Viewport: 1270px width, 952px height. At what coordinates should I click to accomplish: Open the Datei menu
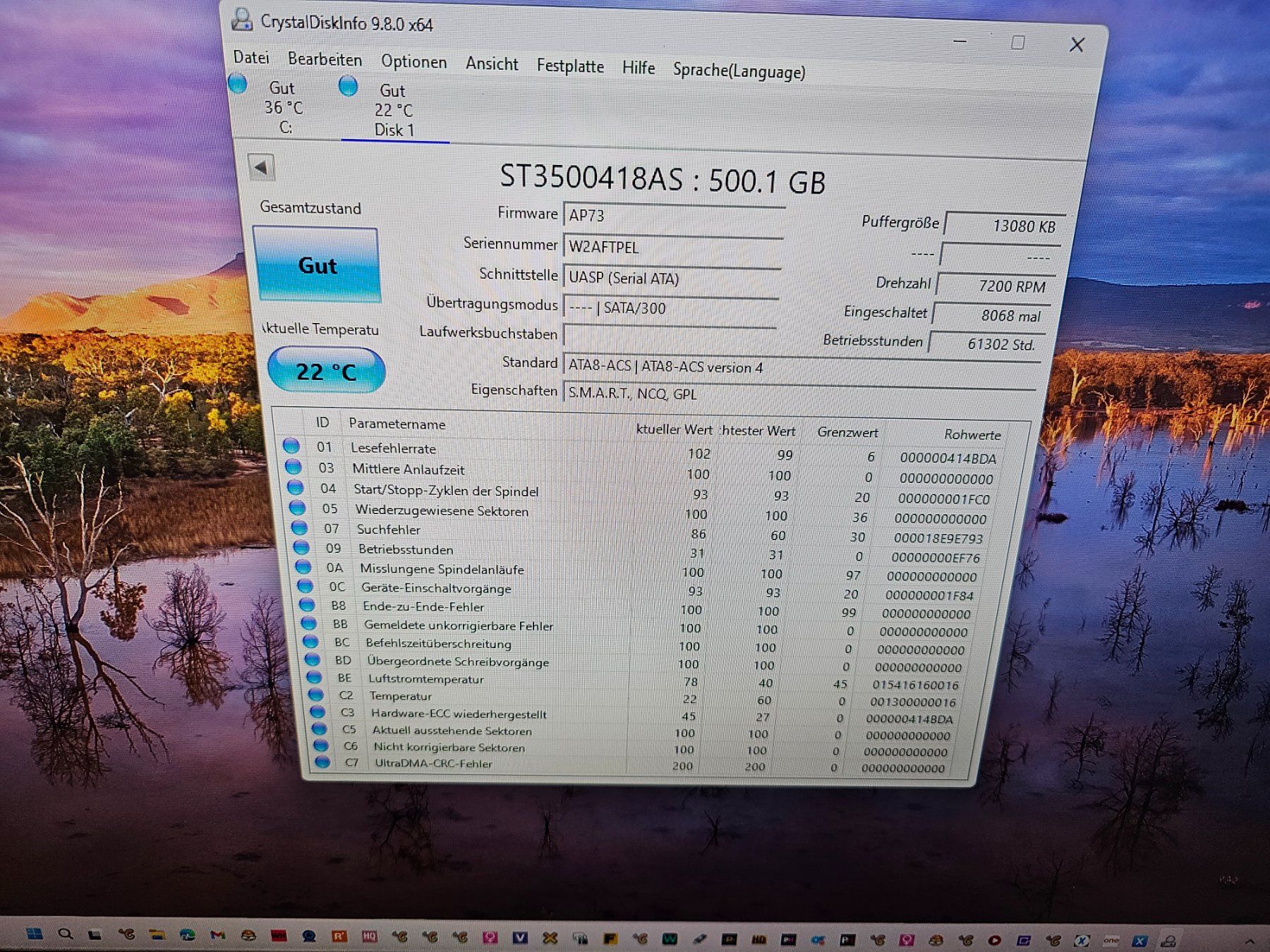(251, 57)
